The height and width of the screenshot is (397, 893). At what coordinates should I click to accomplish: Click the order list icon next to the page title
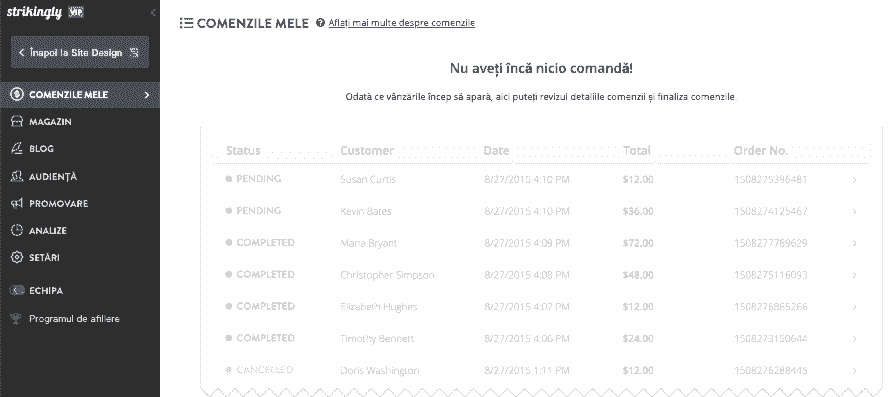186,23
